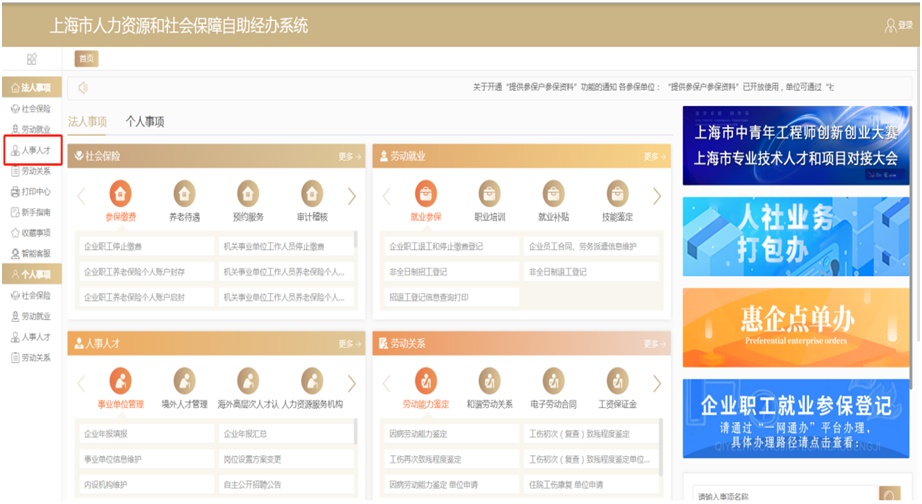The width and height of the screenshot is (922, 504).
Task: Click the 工资保证金 icon
Action: click(x=617, y=382)
